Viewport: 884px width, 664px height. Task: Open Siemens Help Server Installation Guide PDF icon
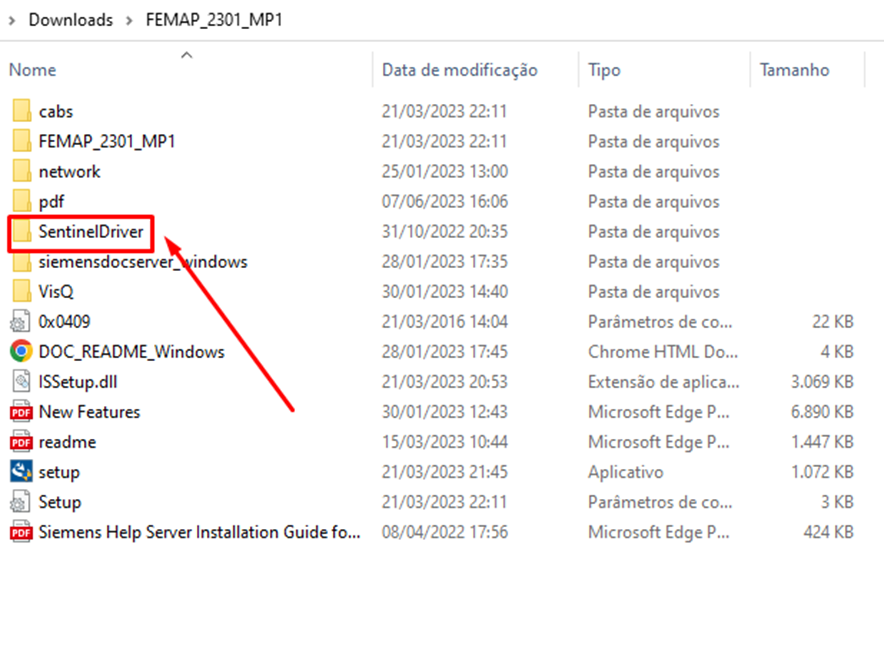21,532
